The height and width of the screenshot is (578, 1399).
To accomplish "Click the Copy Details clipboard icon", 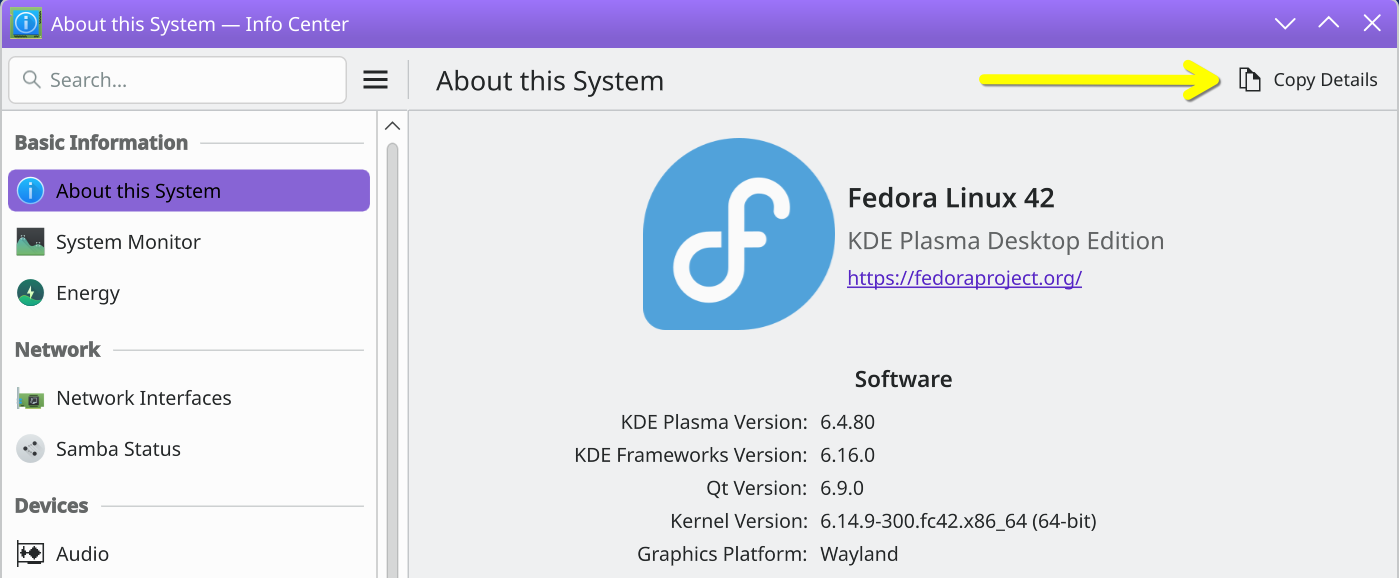I will point(1249,80).
